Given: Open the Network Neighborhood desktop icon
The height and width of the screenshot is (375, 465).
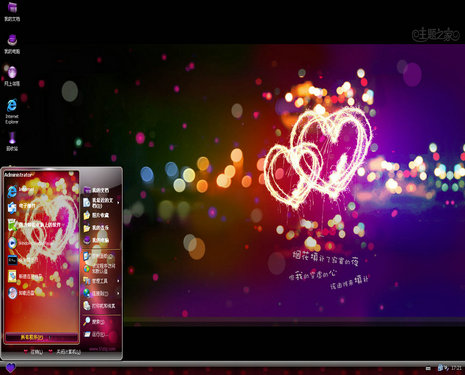Looking at the screenshot, I should 12,76.
